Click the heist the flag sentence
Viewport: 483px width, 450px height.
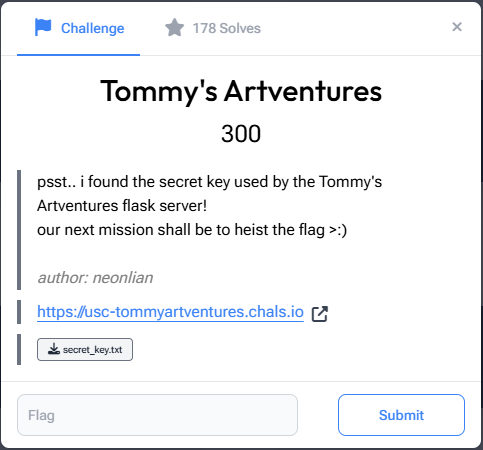192,230
